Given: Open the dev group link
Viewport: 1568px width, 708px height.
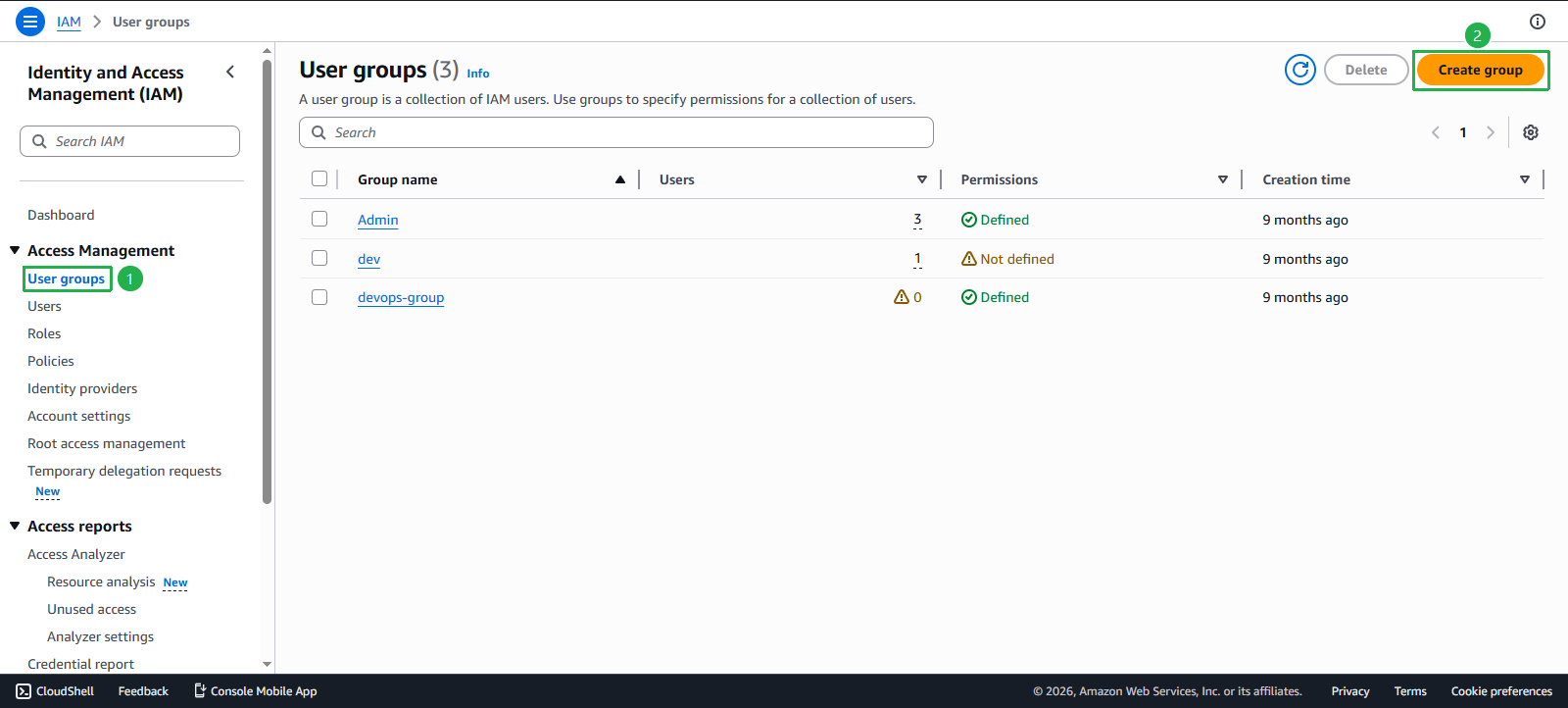Looking at the screenshot, I should point(368,259).
